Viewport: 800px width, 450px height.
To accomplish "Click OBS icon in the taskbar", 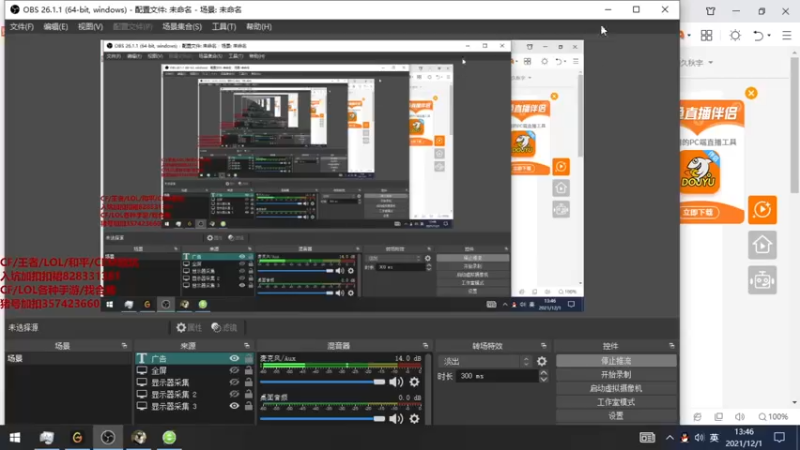I will (x=108, y=438).
